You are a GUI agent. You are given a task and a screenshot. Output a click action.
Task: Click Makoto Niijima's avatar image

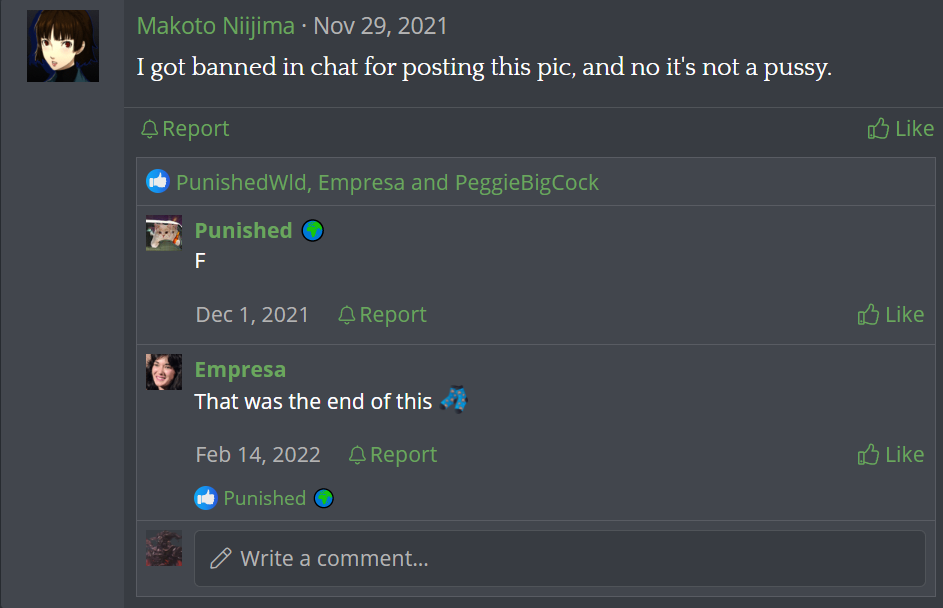point(63,46)
